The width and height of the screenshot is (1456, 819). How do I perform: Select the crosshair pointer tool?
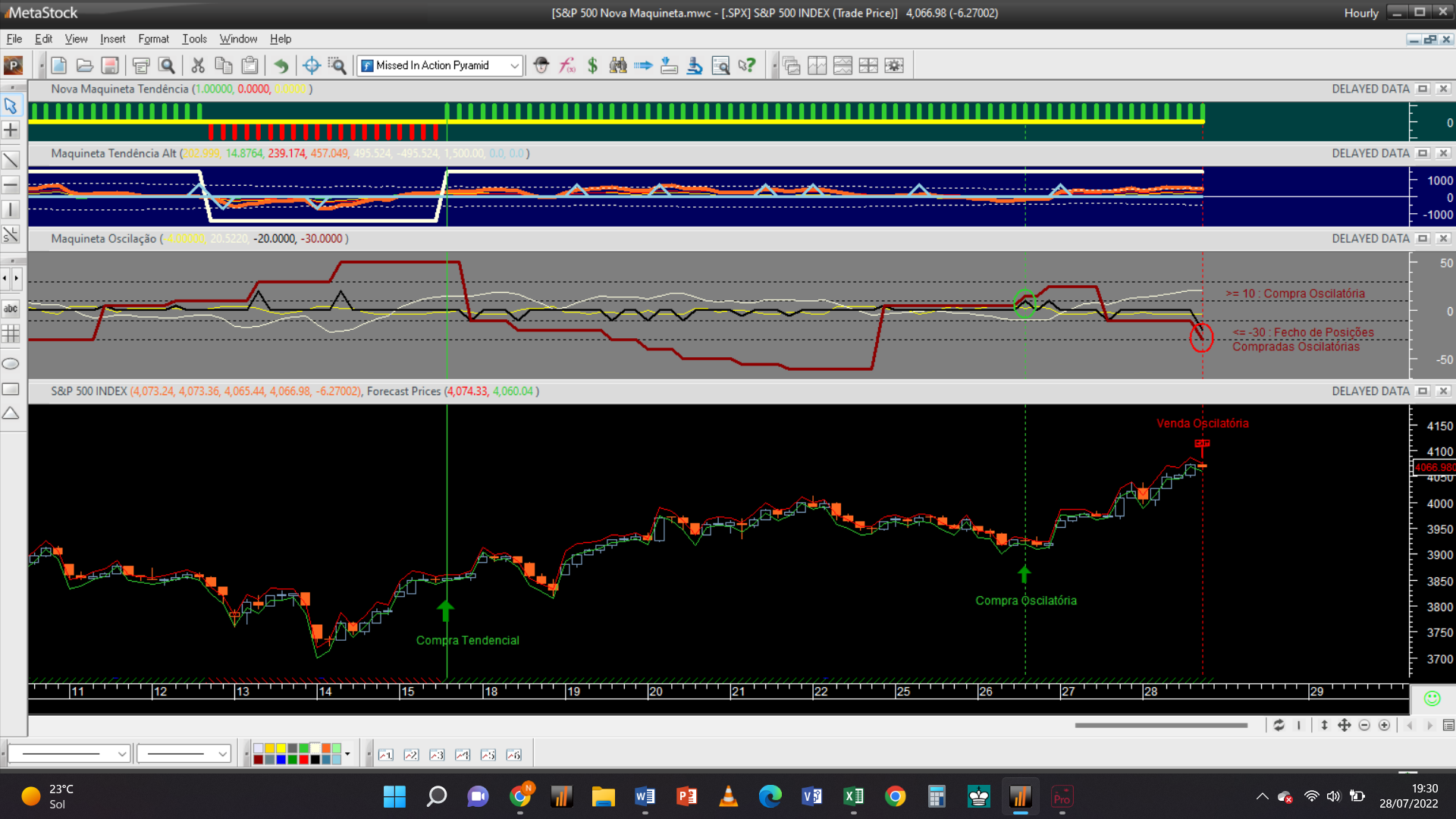point(311,66)
